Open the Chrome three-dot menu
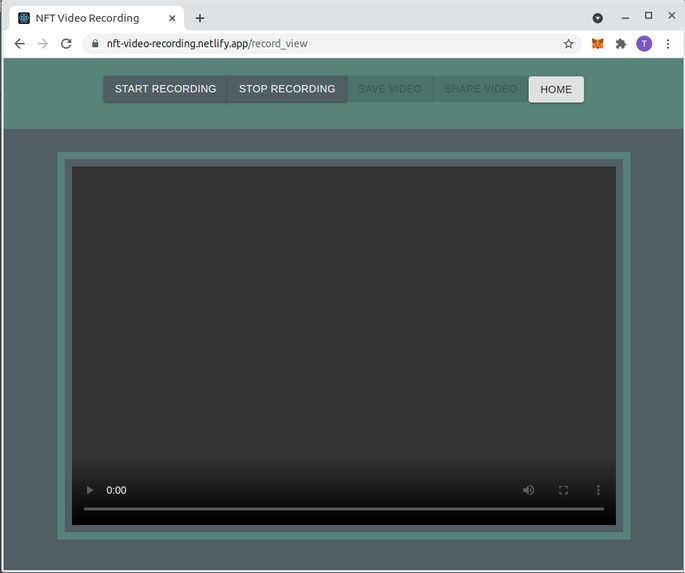 (668, 44)
